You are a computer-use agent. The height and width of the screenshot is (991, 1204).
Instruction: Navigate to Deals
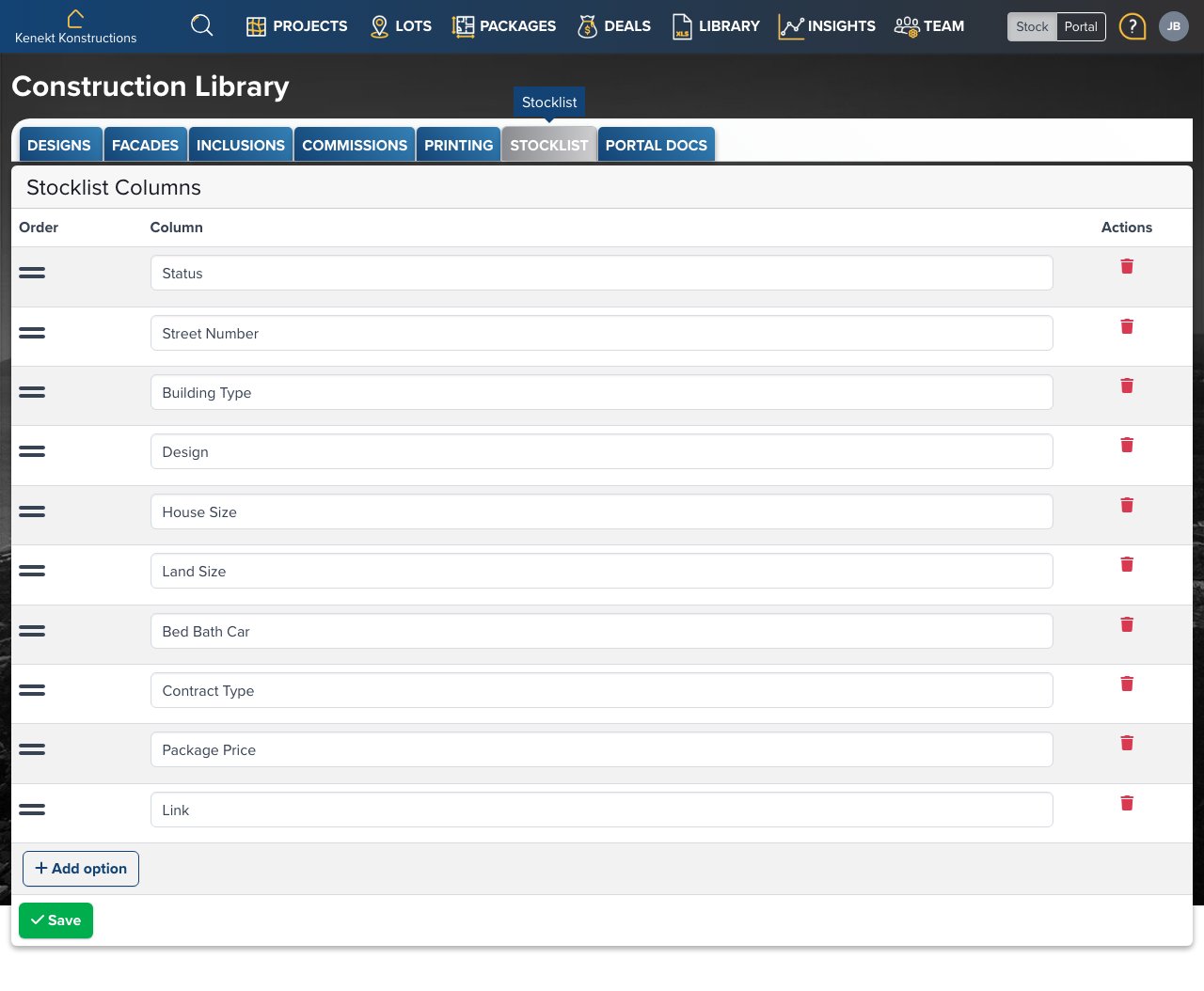(x=614, y=26)
